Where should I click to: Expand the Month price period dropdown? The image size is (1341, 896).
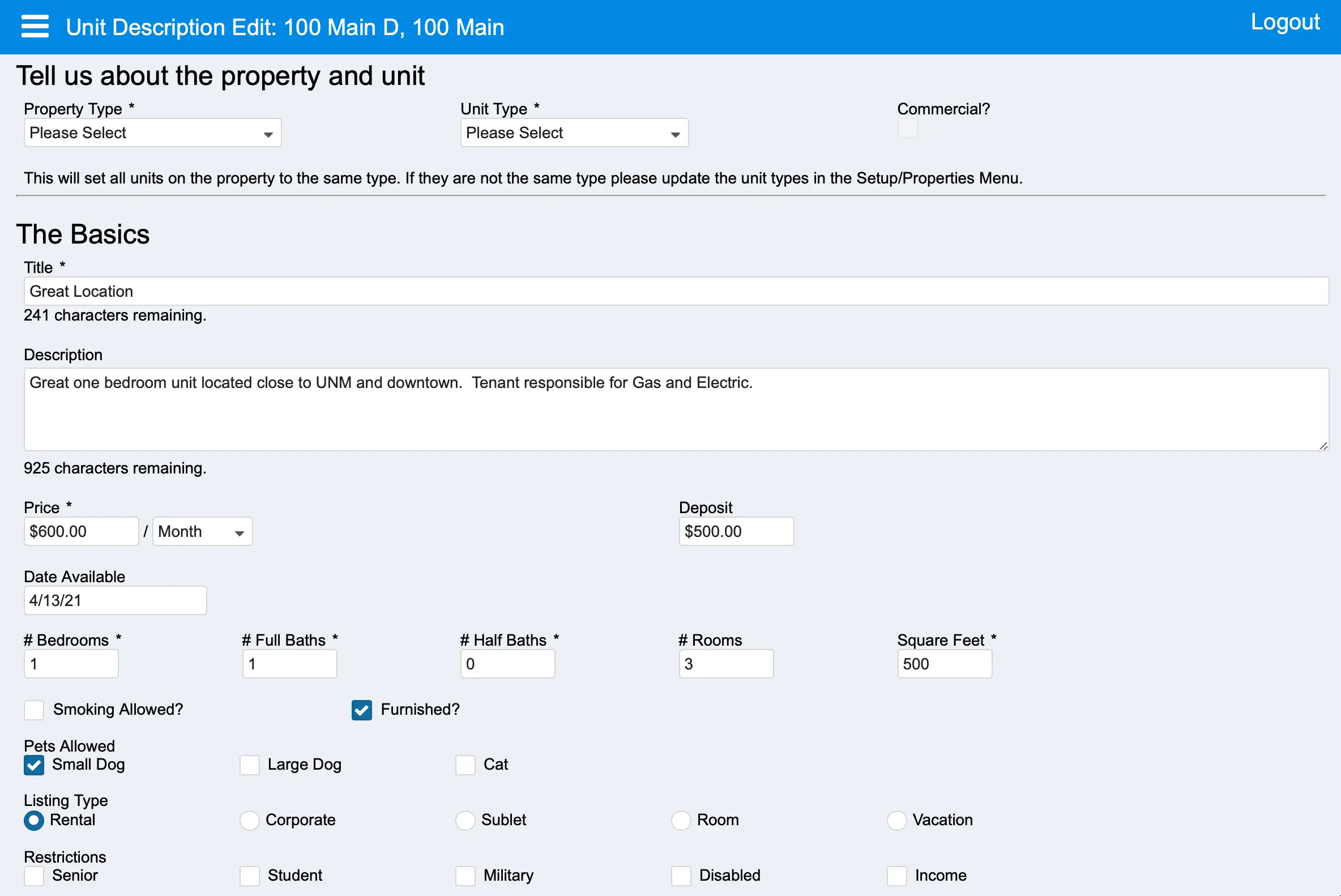202,532
